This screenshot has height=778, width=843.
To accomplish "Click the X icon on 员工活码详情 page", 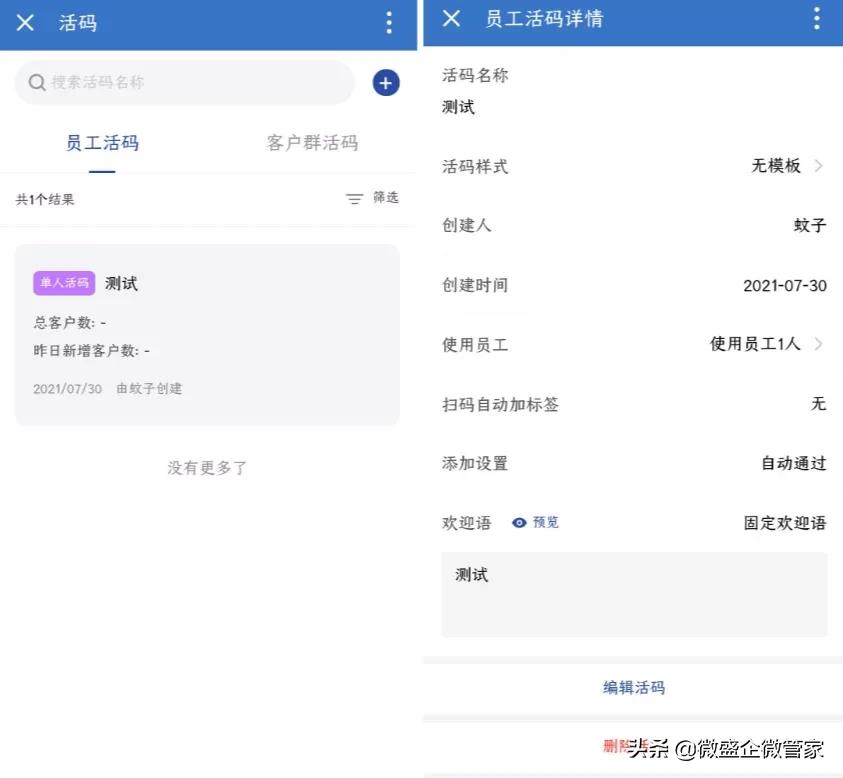I will [451, 18].
